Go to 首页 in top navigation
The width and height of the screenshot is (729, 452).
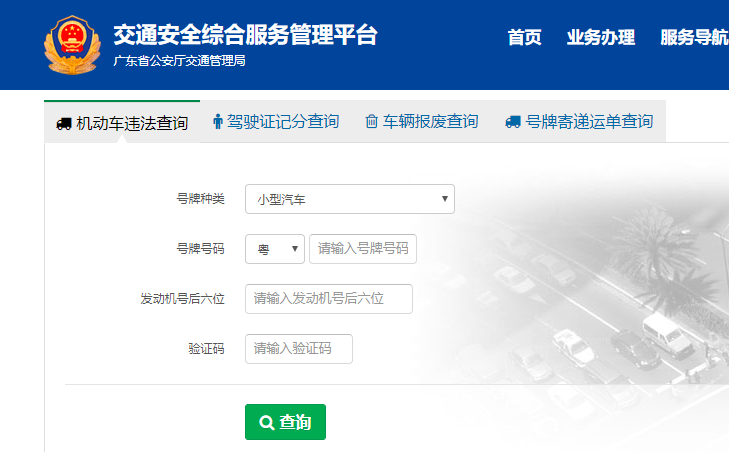click(524, 37)
